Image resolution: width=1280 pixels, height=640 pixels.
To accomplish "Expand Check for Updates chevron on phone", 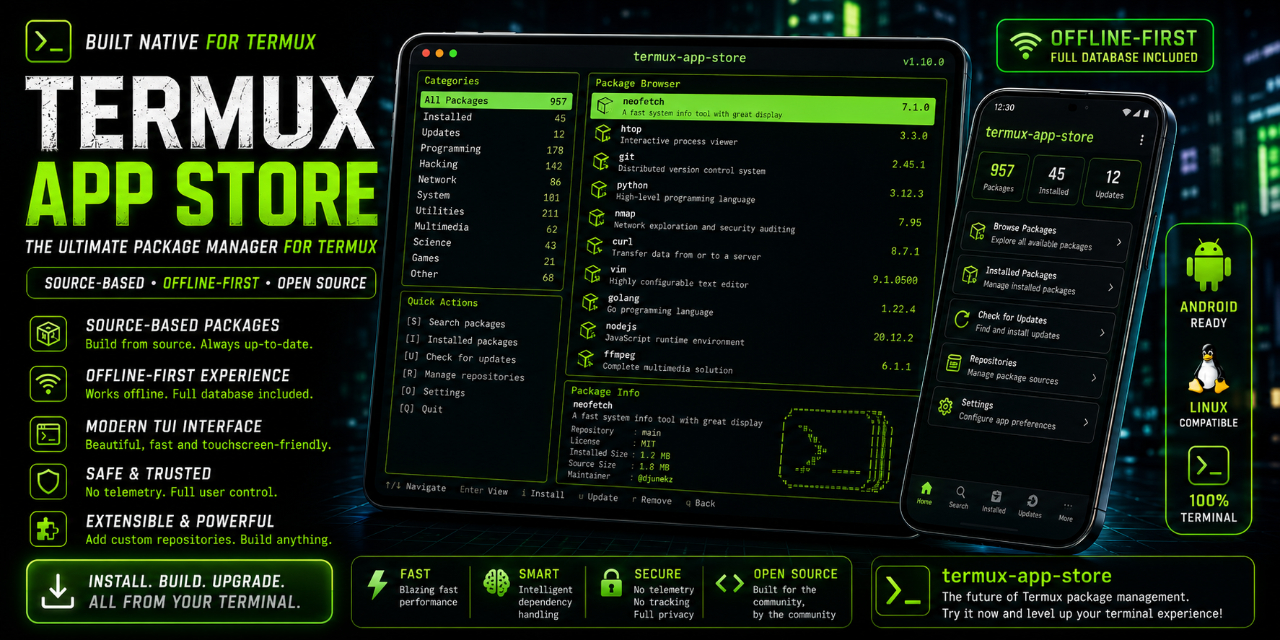I will click(1102, 333).
